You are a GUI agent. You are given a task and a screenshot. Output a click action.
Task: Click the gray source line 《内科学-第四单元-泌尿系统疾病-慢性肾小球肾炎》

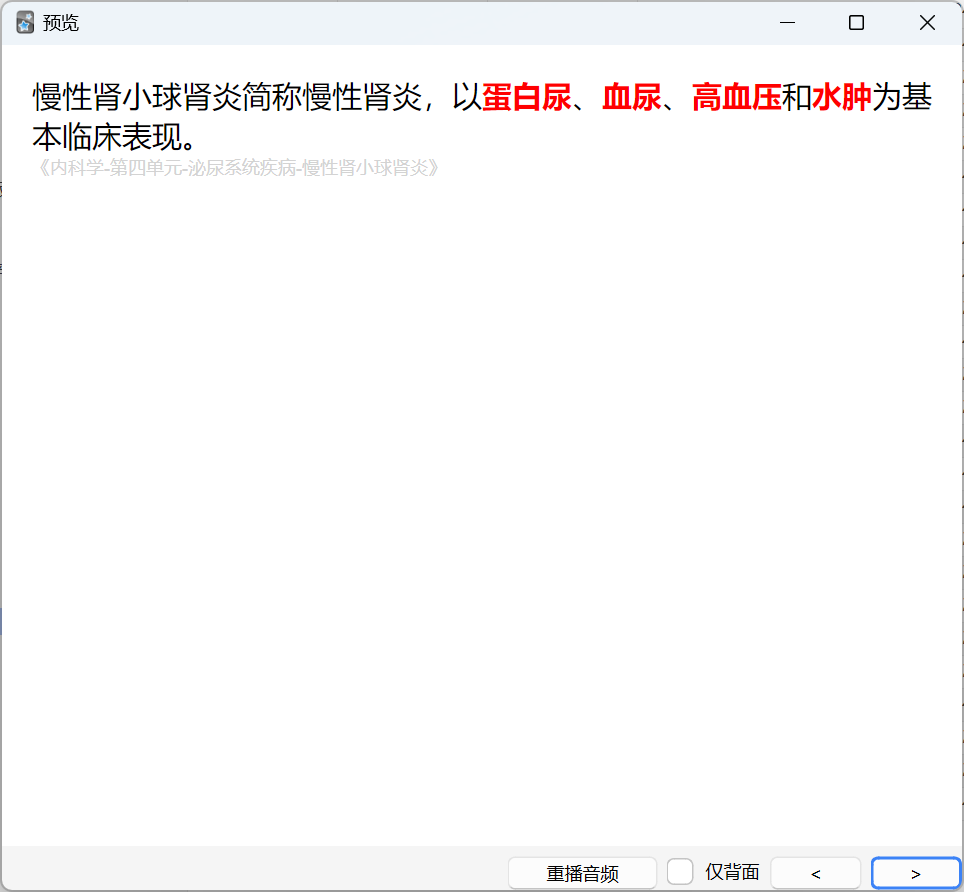pos(237,168)
